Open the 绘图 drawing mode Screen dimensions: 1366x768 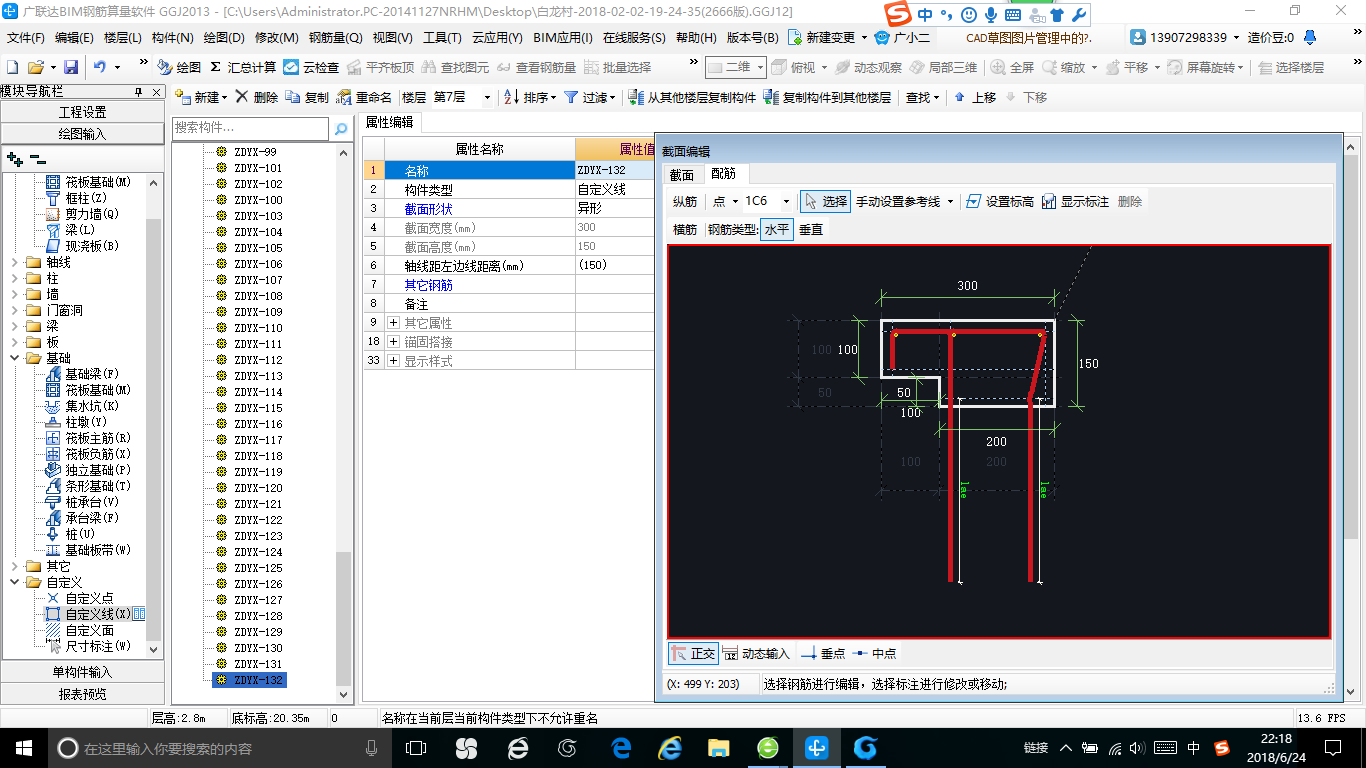point(179,67)
